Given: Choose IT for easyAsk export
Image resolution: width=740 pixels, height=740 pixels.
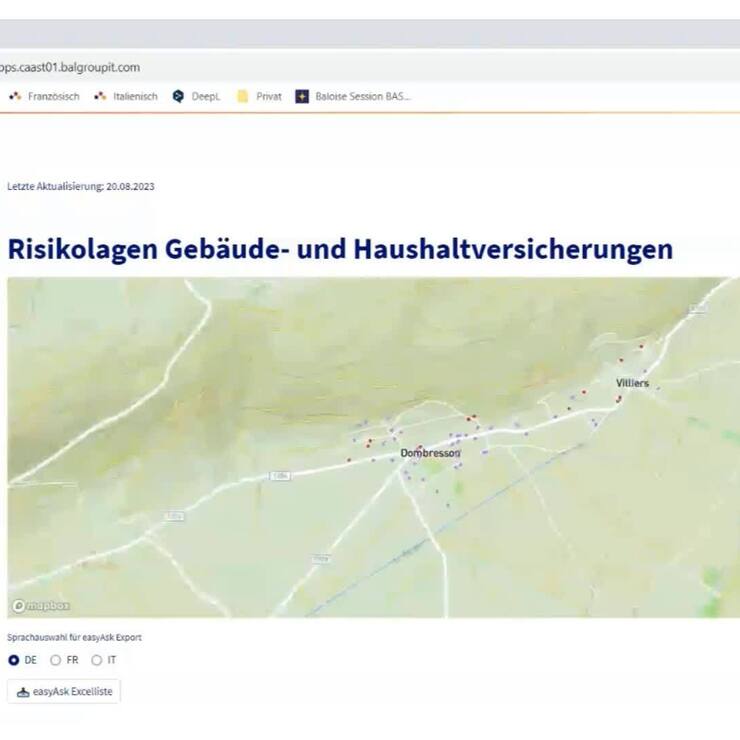Looking at the screenshot, I should 97,660.
